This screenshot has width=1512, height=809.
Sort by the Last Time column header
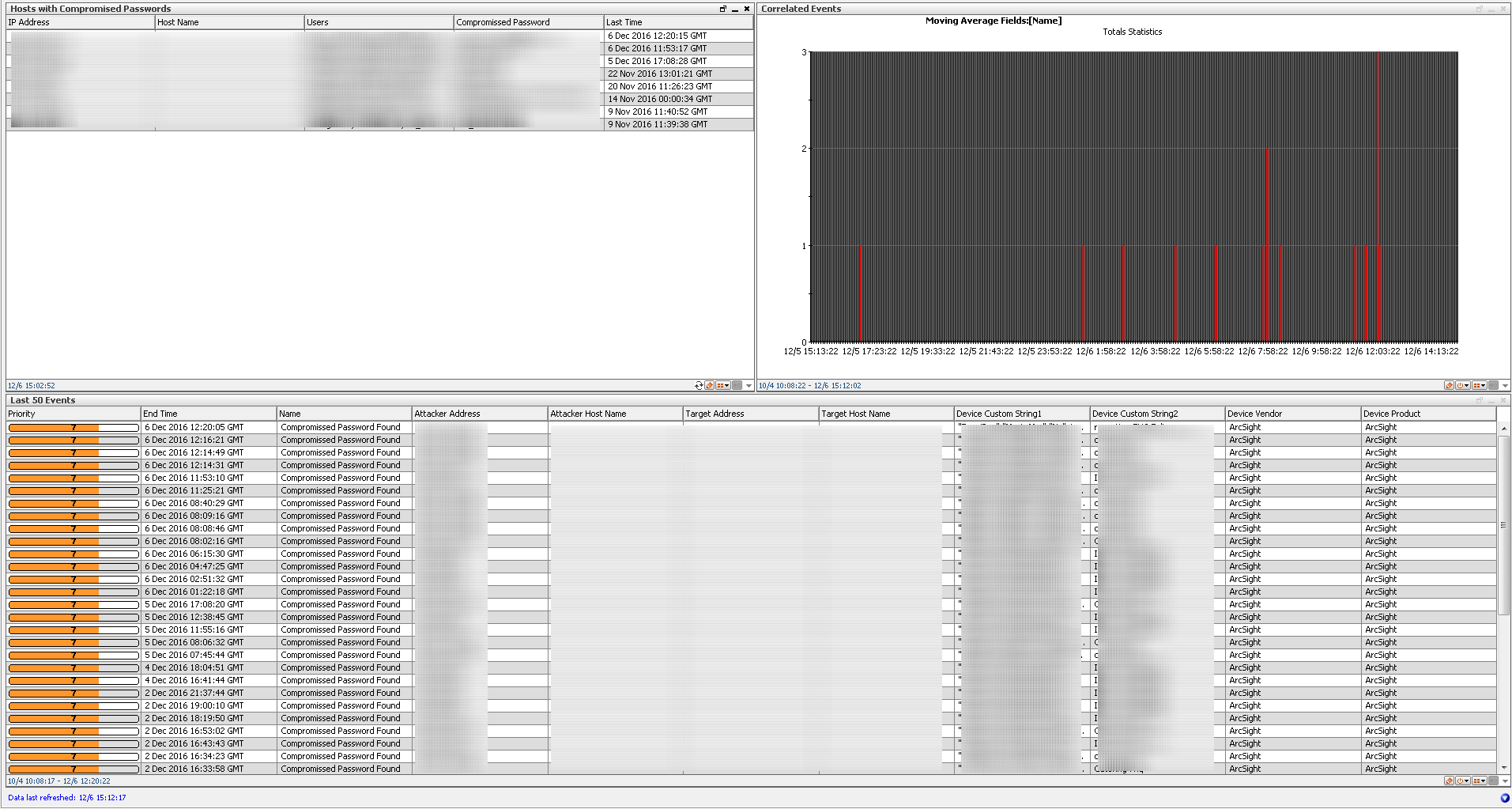[x=678, y=22]
